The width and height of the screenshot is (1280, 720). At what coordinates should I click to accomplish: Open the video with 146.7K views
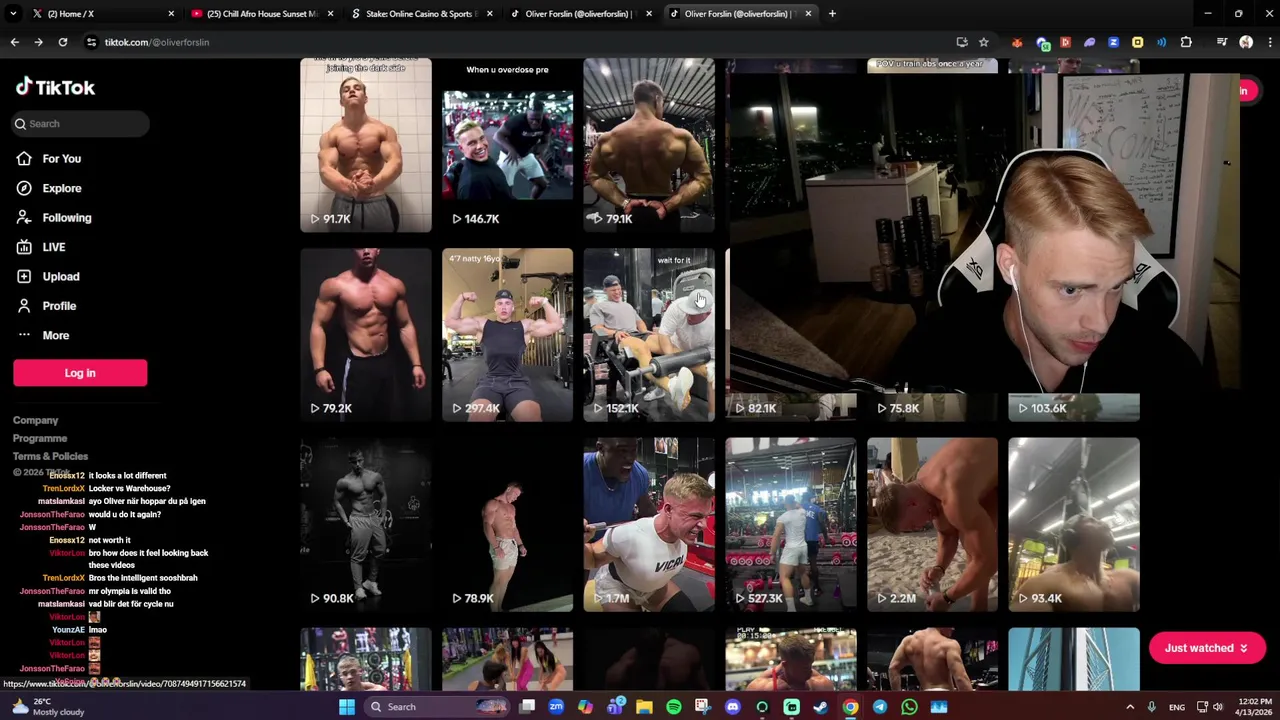click(508, 145)
